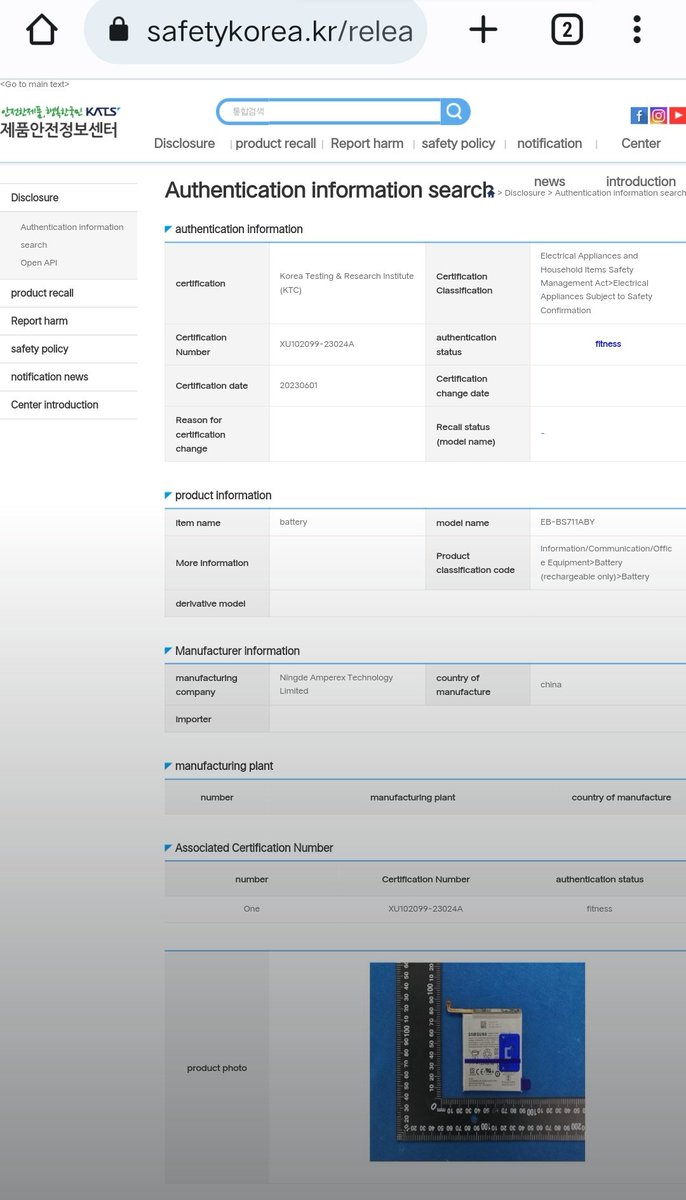Click the country of manufacture value china
The height and width of the screenshot is (1200, 686).
551,685
